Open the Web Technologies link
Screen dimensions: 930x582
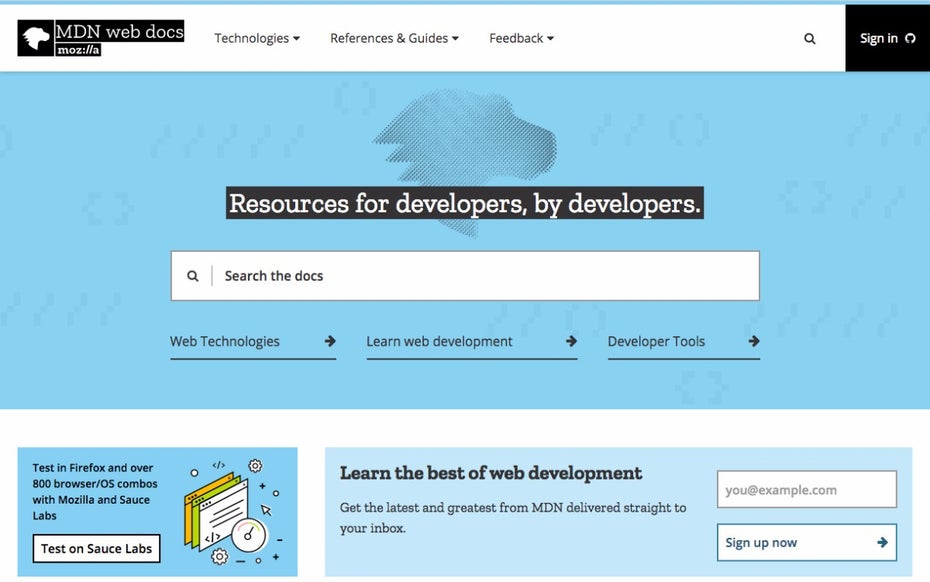pyautogui.click(x=225, y=341)
